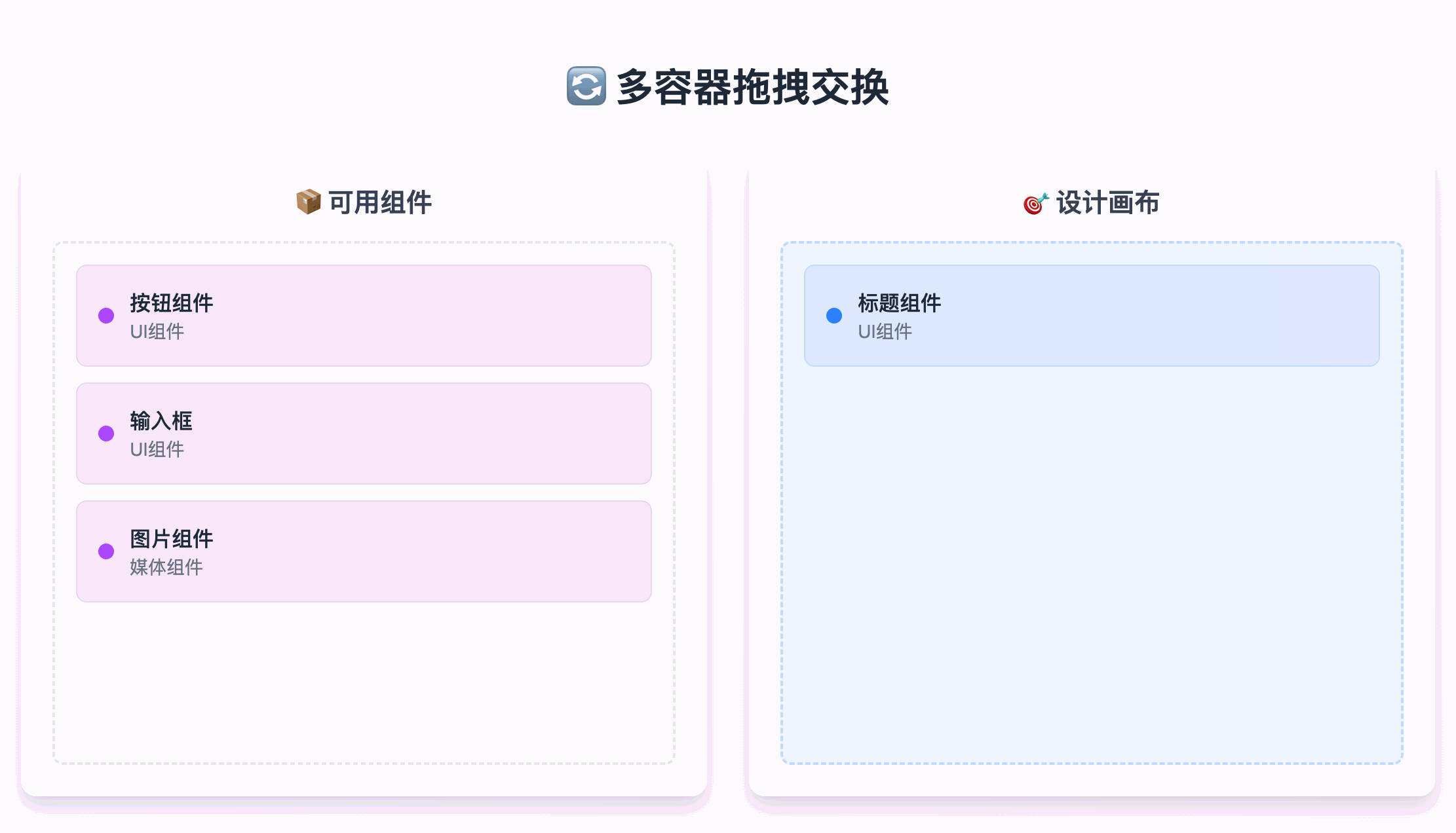This screenshot has height=833, width=1456.
Task: Select the 标题组件 card on canvas
Action: [1092, 316]
